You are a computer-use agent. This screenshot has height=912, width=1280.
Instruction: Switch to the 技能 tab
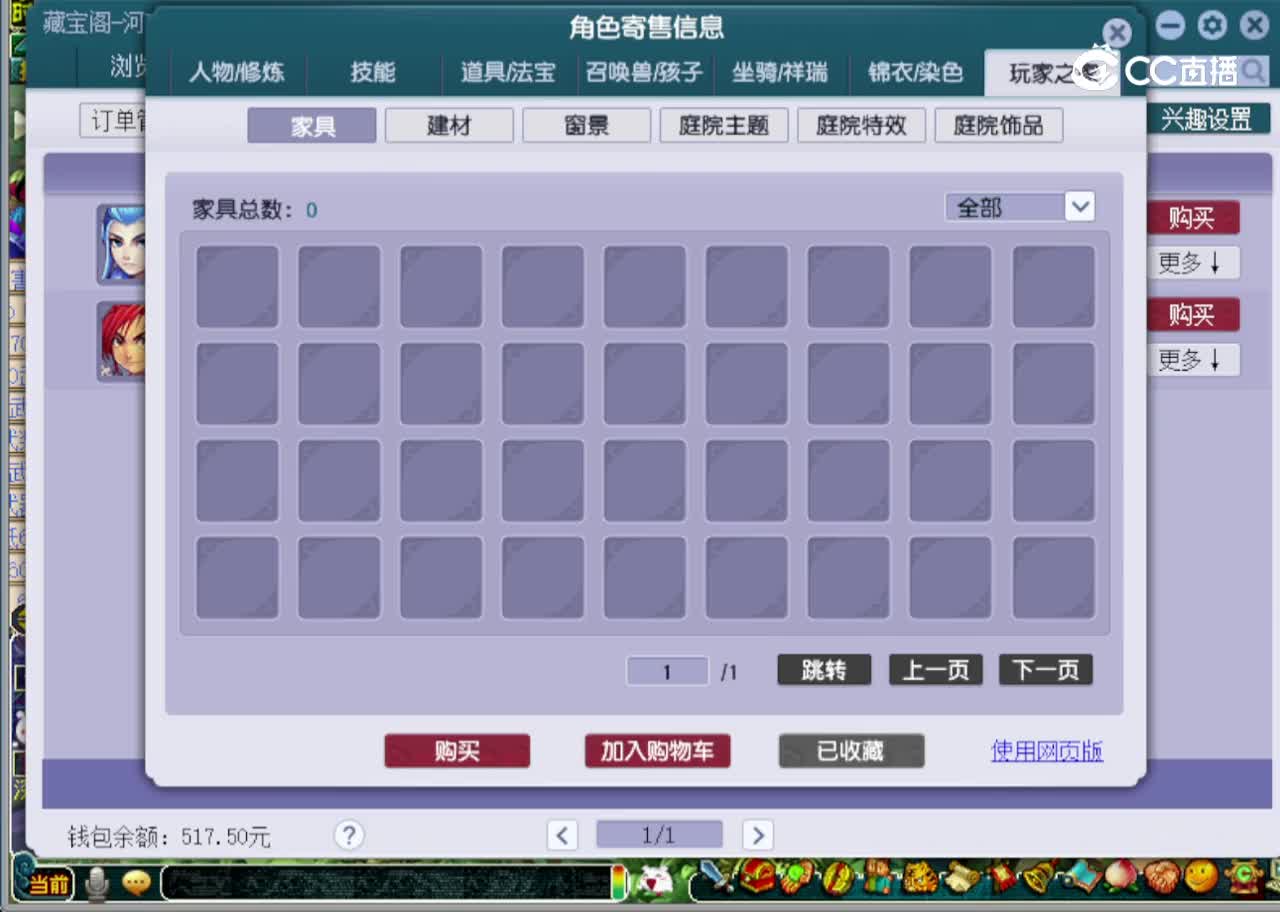(372, 72)
